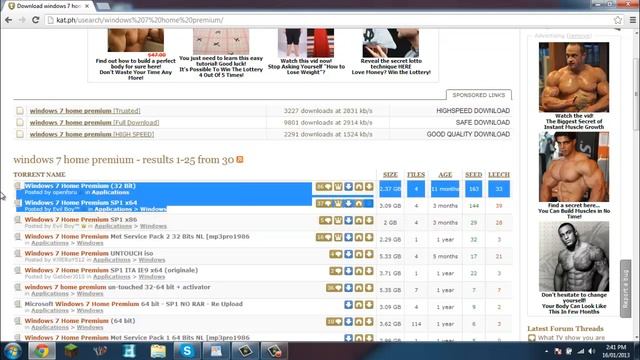
Task: Click HIGHSPEED DOWNLOAD sponsored link
Action: 473,111
